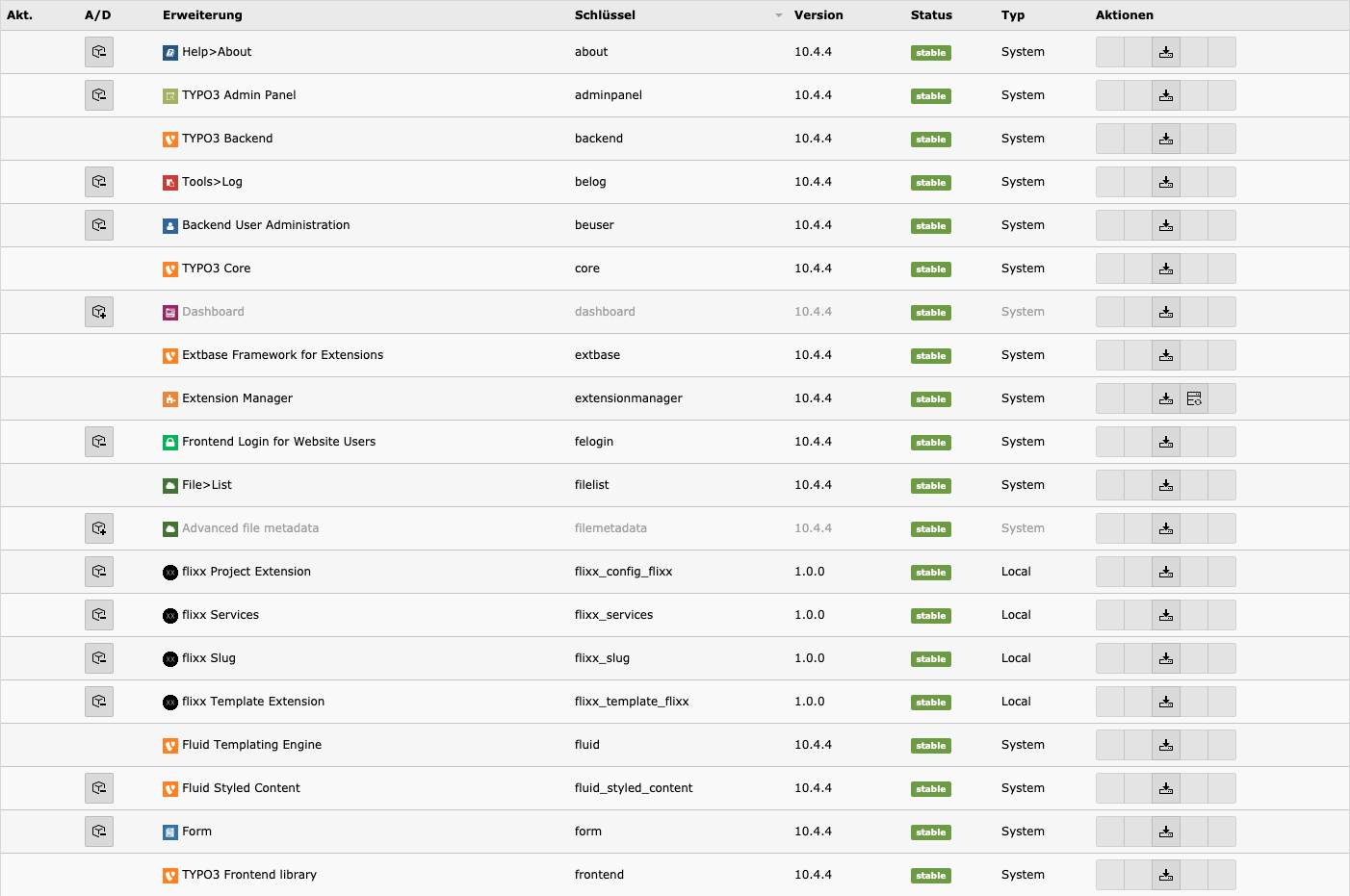Download the about extension archive

[1166, 52]
